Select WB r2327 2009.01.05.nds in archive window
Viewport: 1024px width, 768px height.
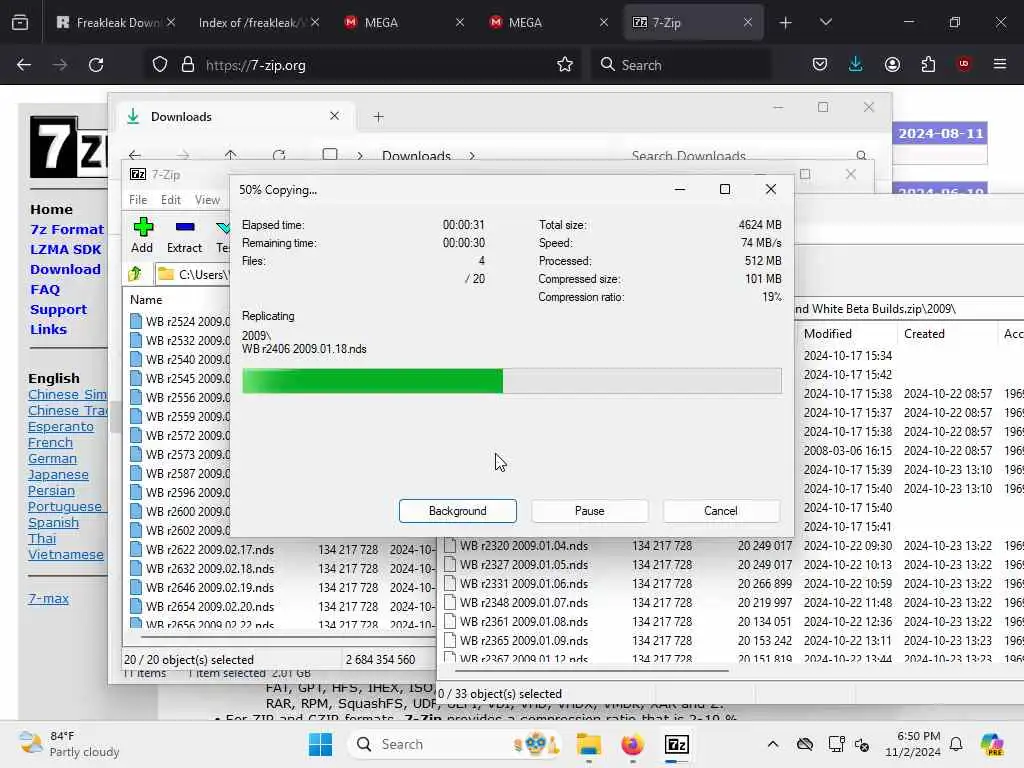[x=524, y=565]
